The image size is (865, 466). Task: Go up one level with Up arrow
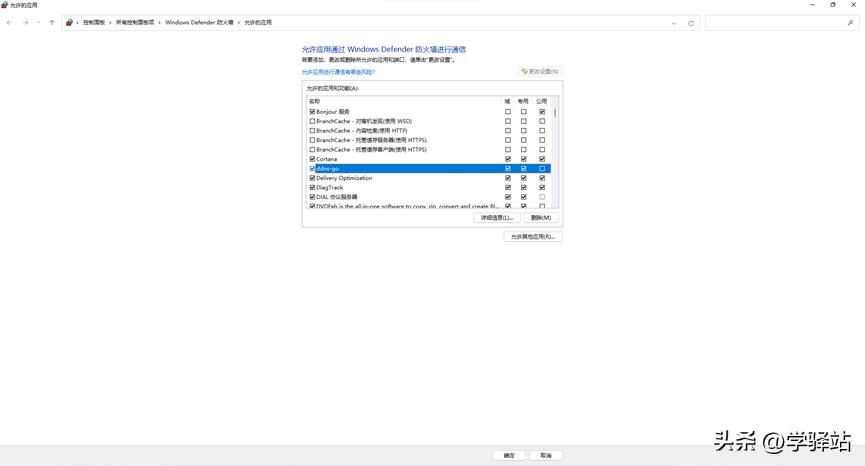coord(52,23)
